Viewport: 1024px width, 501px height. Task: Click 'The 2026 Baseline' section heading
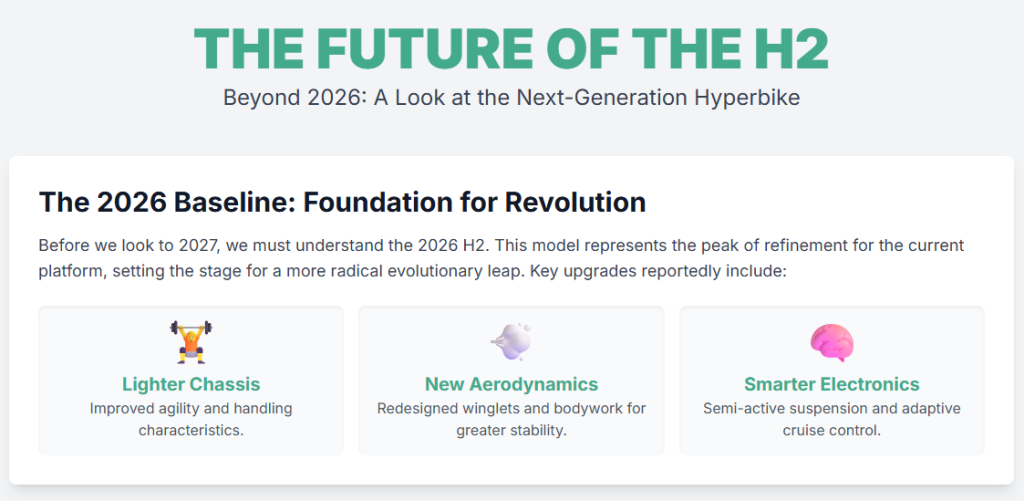tap(342, 202)
